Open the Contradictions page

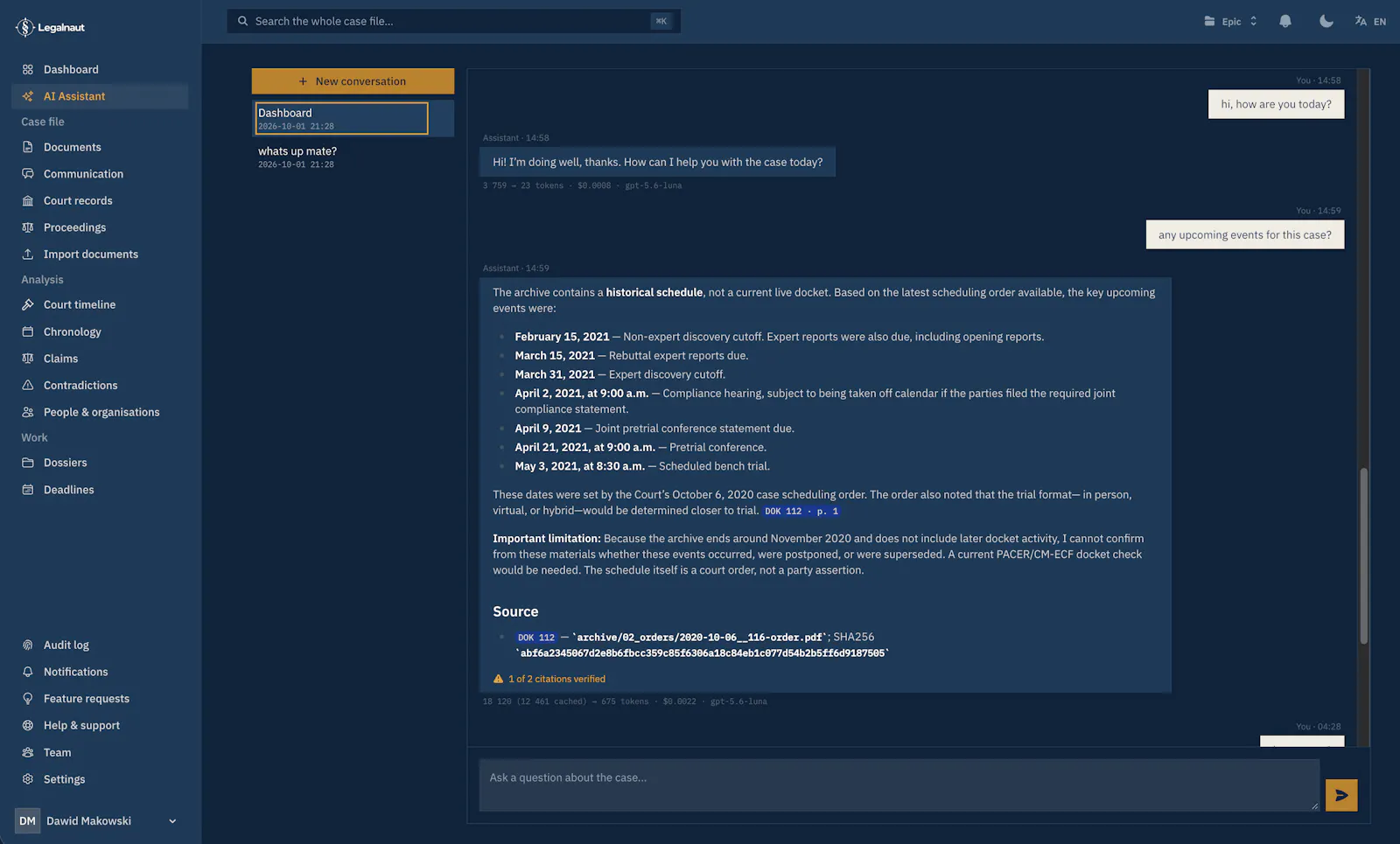(x=100, y=385)
